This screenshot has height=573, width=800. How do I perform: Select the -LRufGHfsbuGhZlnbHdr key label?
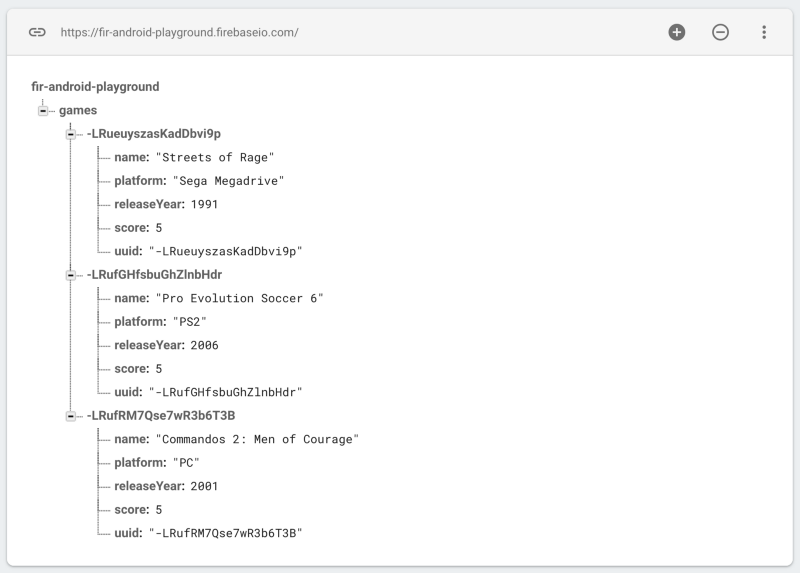154,275
